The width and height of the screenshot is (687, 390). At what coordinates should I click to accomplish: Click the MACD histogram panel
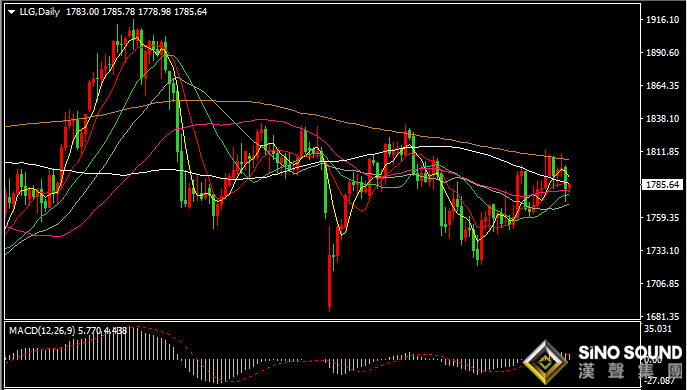322,355
